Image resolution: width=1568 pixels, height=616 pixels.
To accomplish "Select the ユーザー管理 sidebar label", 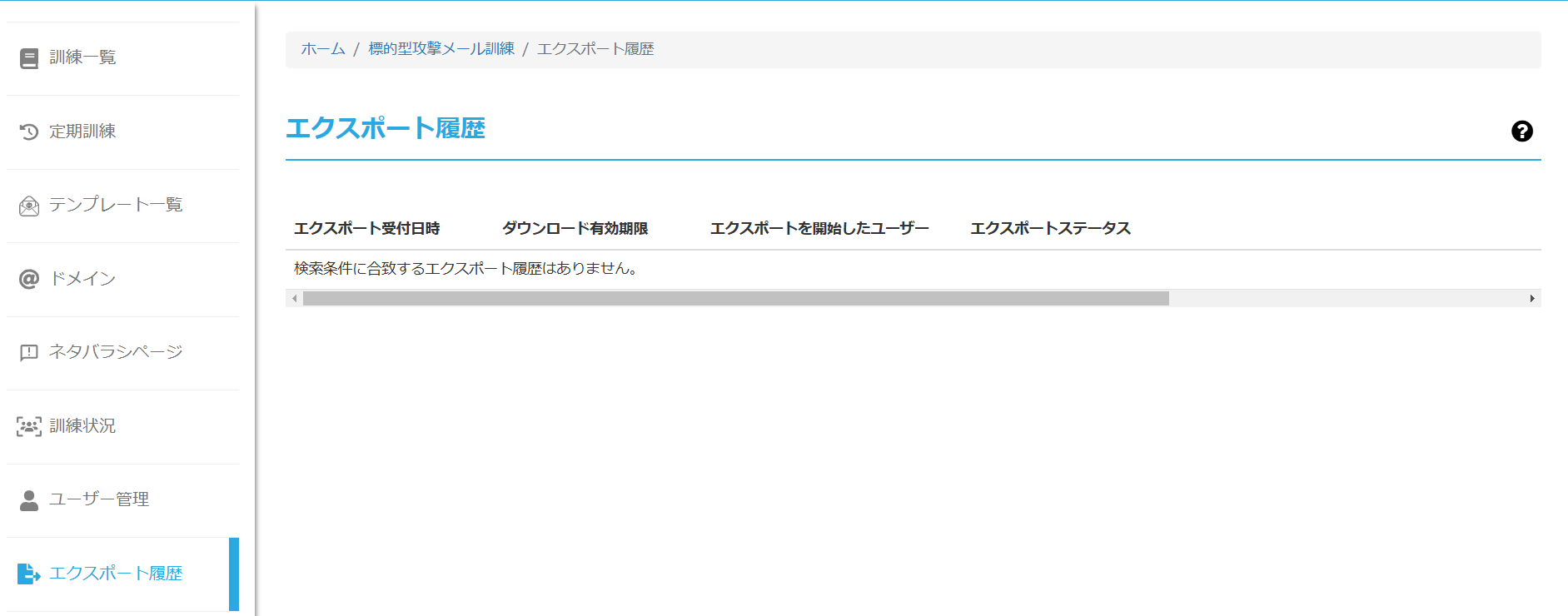I will [x=99, y=499].
